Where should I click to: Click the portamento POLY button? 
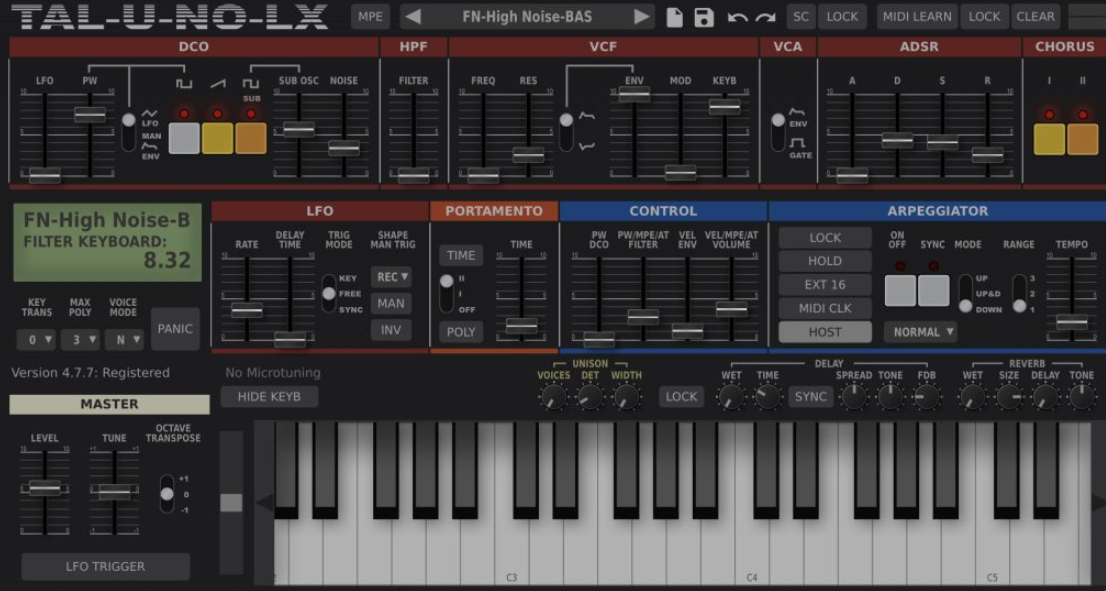[461, 332]
